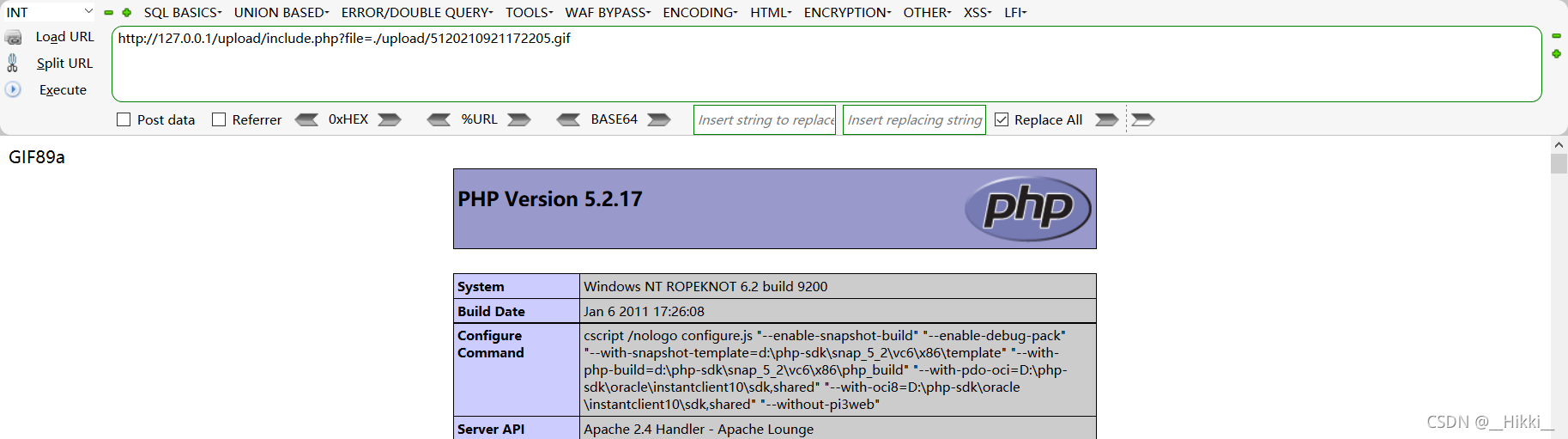Viewport: 1568px width, 439px height.
Task: Open ENCODING menu
Action: pos(700,12)
